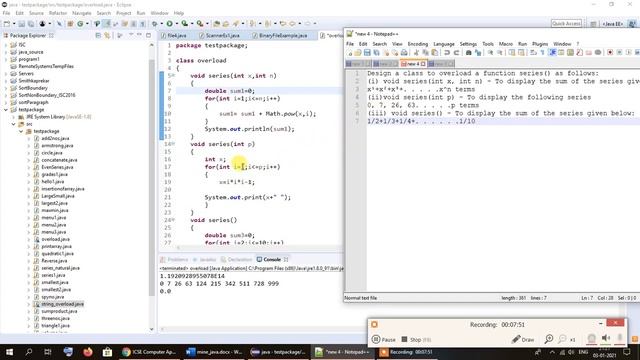This screenshot has height=360, width=640.
Task: Click the Firefox taskbar icon
Action: [x=87, y=352]
